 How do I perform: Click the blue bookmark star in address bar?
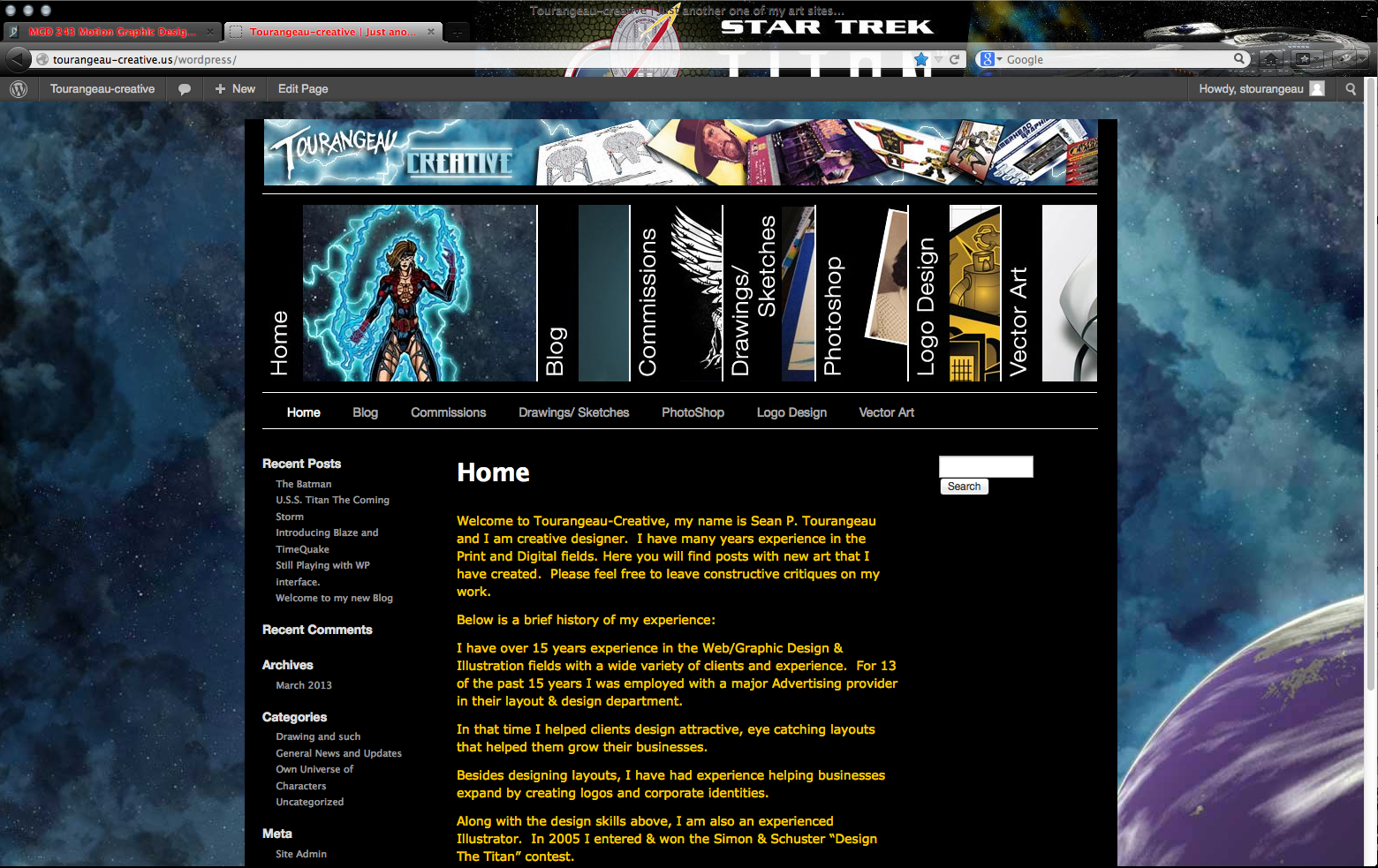(x=921, y=59)
